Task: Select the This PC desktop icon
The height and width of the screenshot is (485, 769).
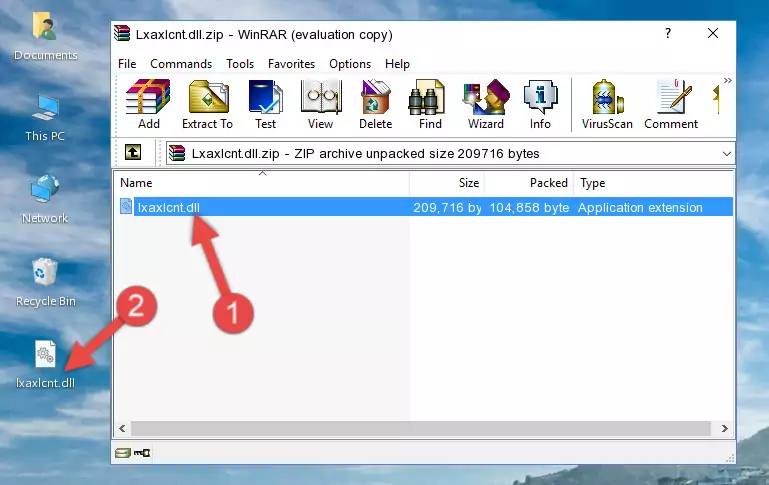Action: pyautogui.click(x=45, y=118)
